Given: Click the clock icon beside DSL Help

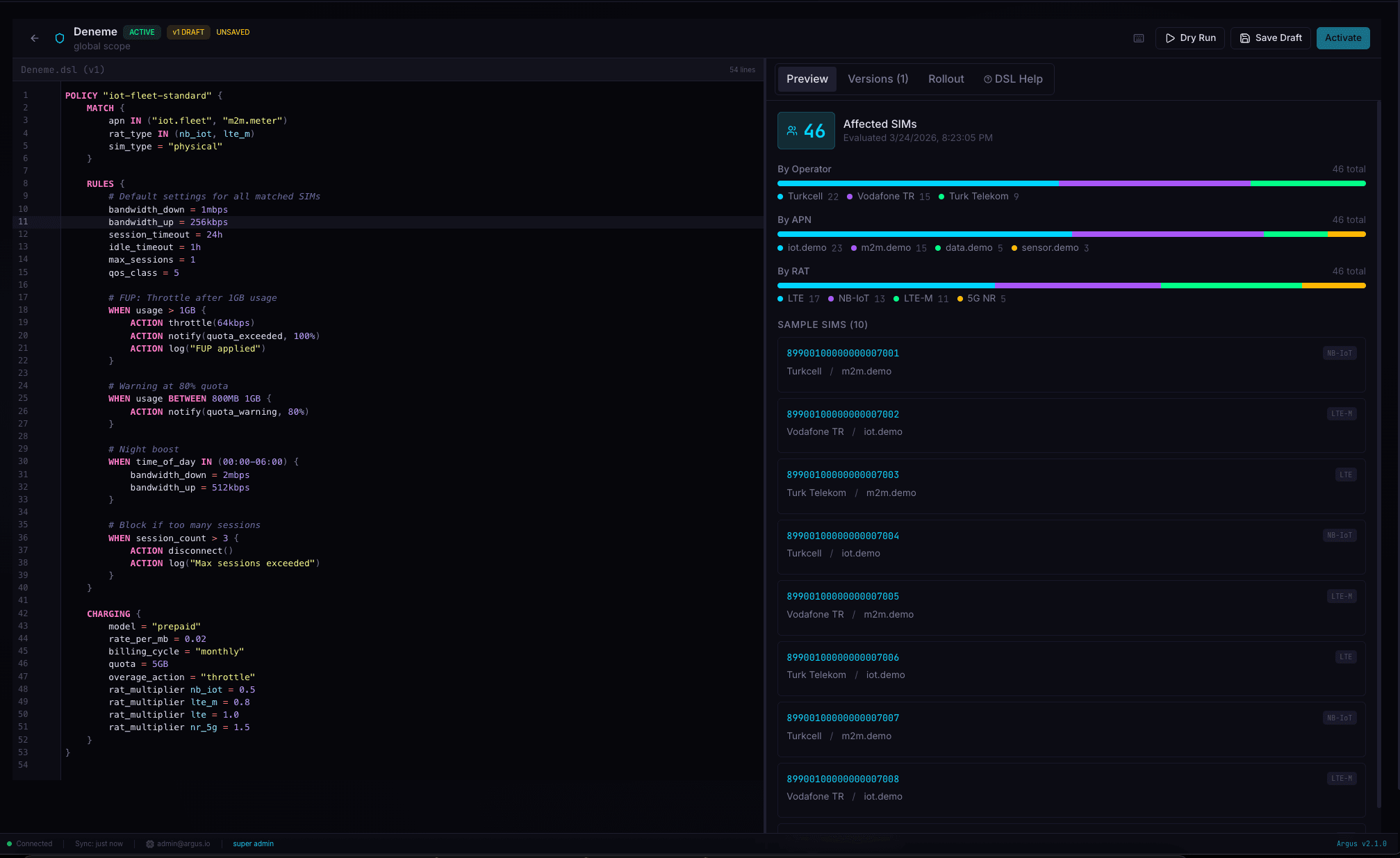Looking at the screenshot, I should tap(988, 79).
